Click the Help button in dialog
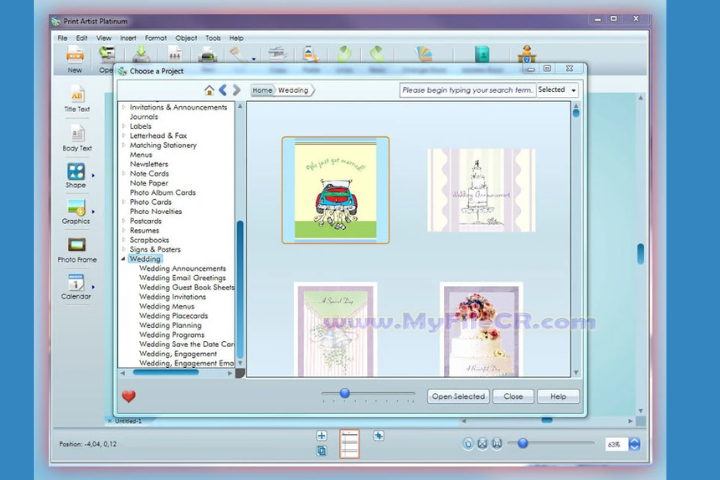Screen dimensions: 720x480 (x=558, y=396)
